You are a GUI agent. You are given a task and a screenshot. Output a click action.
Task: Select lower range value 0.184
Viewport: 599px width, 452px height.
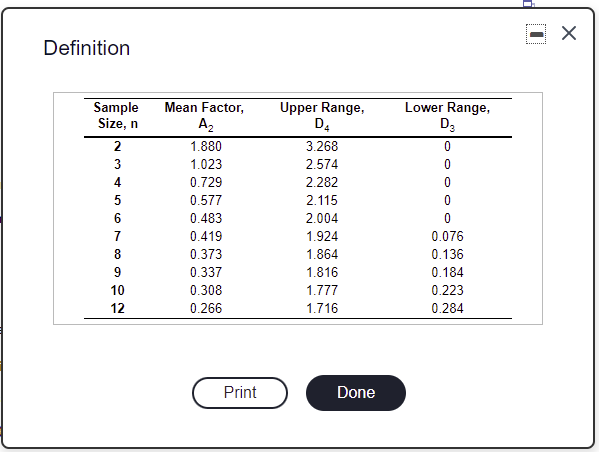pos(447,272)
